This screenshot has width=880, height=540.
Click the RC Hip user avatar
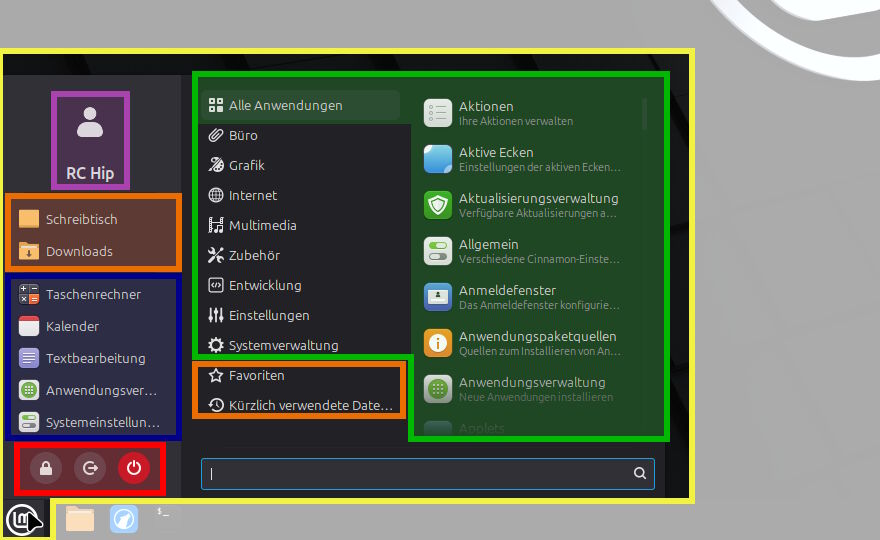point(90,140)
